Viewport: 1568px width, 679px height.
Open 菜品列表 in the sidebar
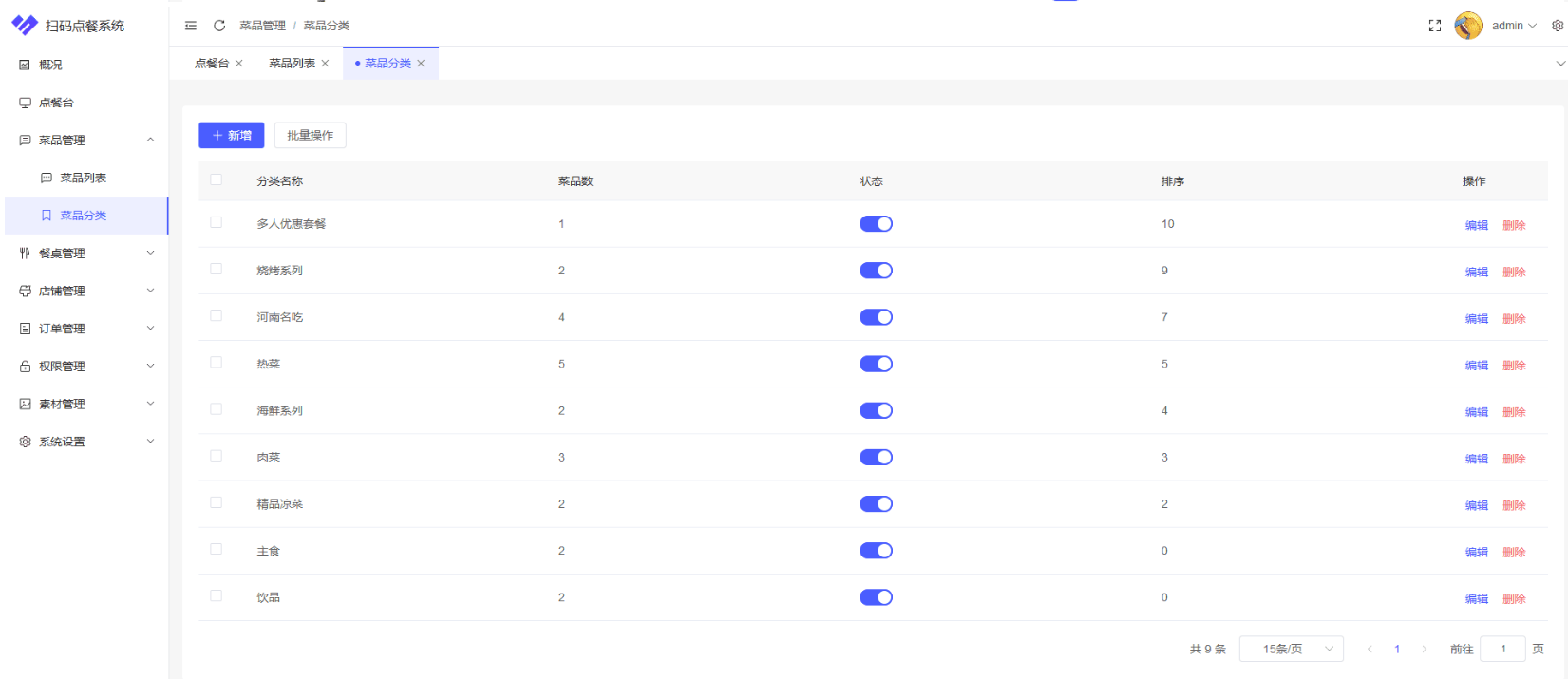point(84,178)
